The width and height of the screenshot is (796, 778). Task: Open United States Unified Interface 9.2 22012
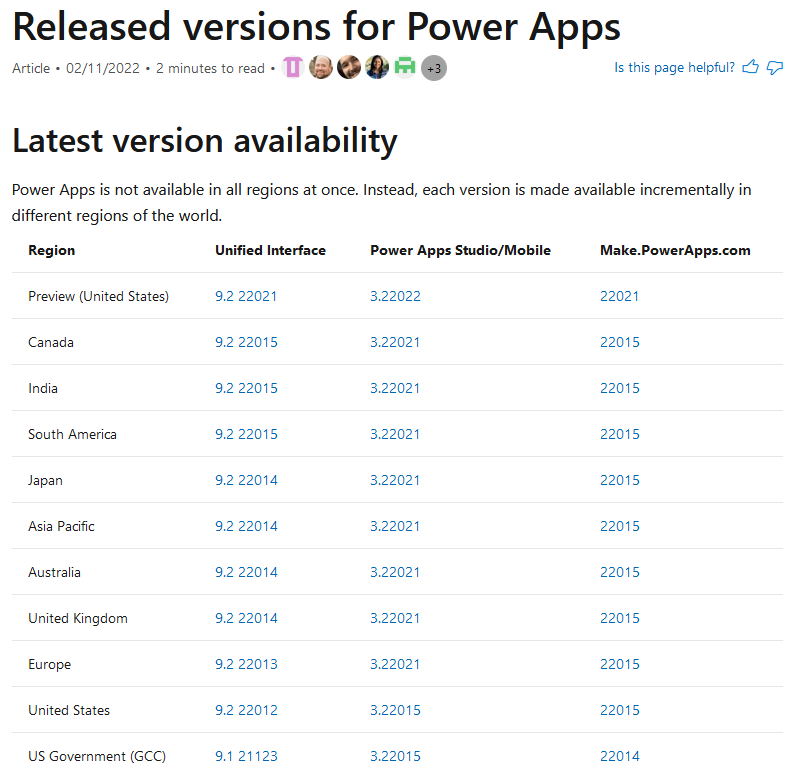click(246, 711)
